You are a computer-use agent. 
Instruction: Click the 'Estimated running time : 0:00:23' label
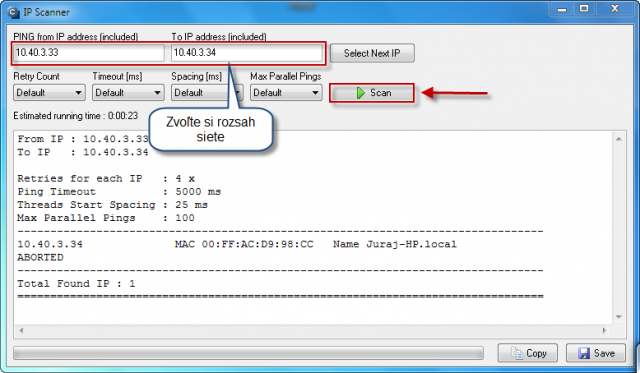click(x=76, y=116)
